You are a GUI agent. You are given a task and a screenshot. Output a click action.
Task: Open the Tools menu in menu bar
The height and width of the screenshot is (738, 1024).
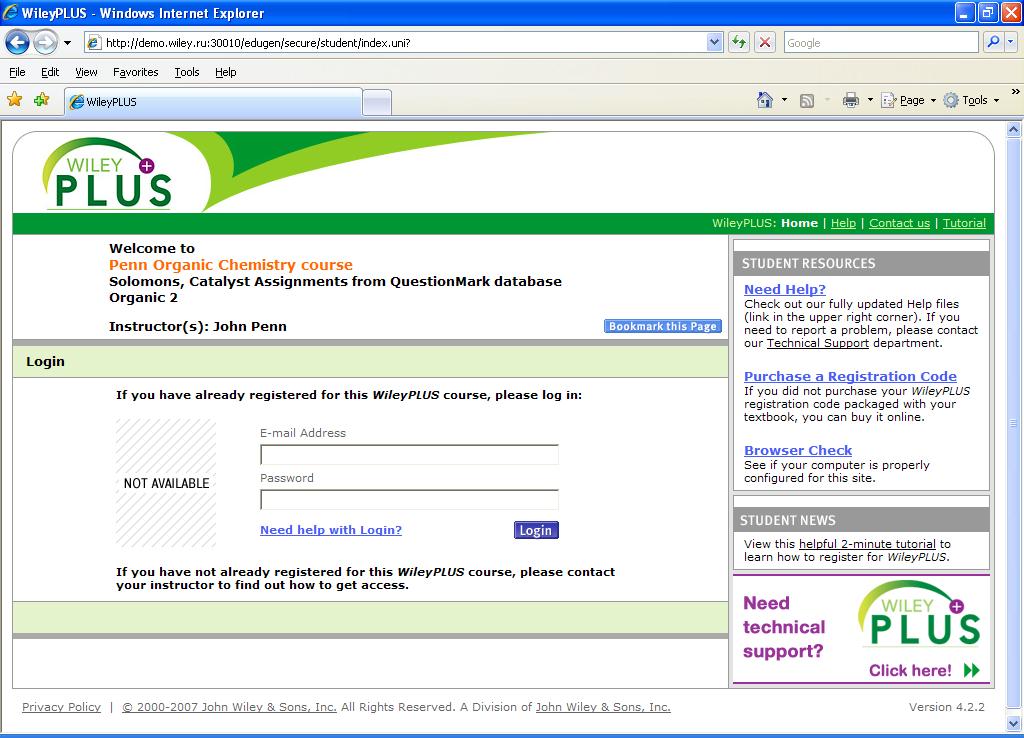(187, 72)
